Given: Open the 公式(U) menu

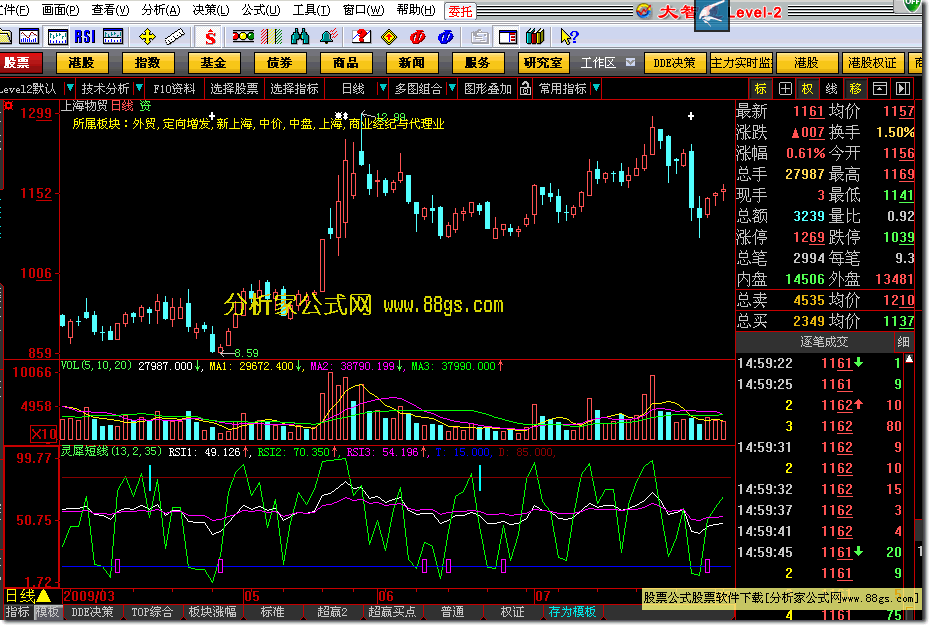Looking at the screenshot, I should pos(260,10).
